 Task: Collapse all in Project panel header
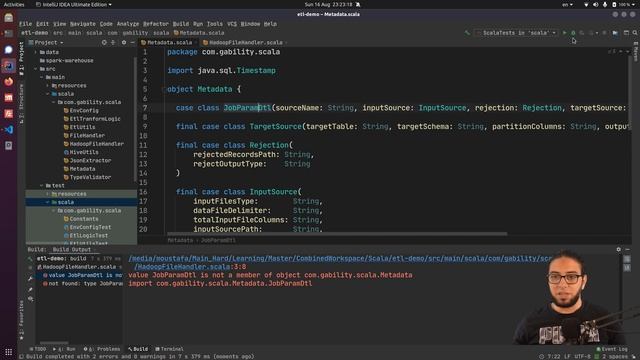[113, 42]
